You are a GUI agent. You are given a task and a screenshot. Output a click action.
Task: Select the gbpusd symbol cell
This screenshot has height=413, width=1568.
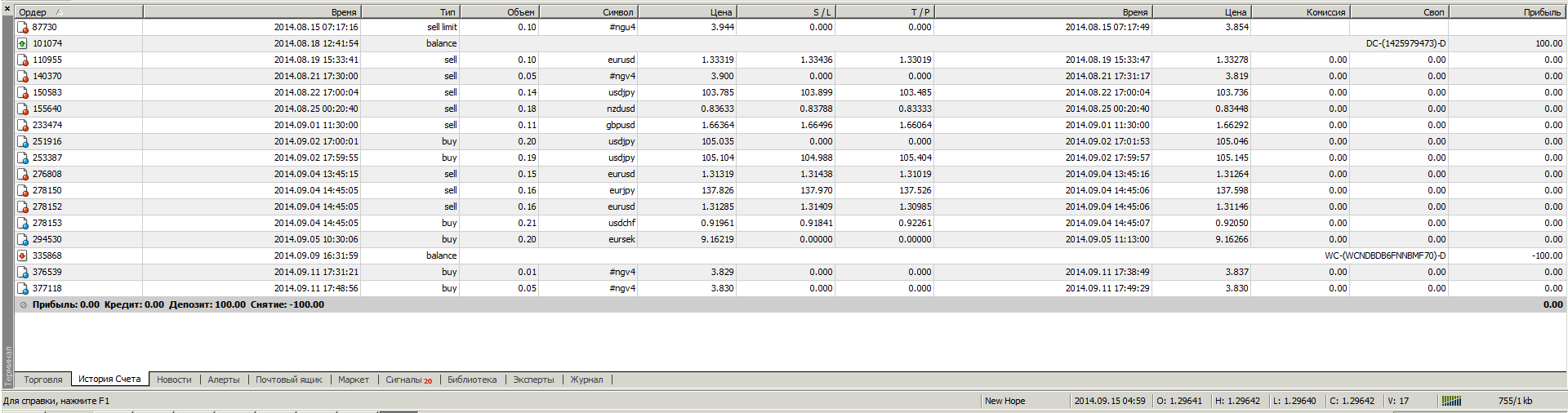[621, 125]
